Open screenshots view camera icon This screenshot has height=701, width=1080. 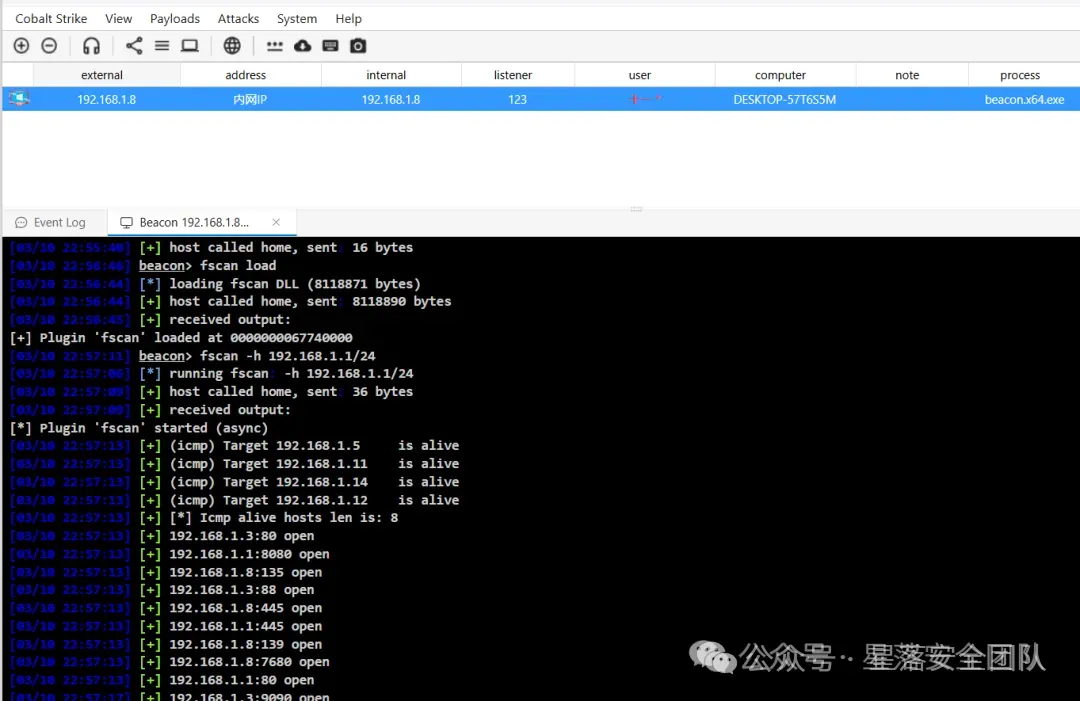358,45
